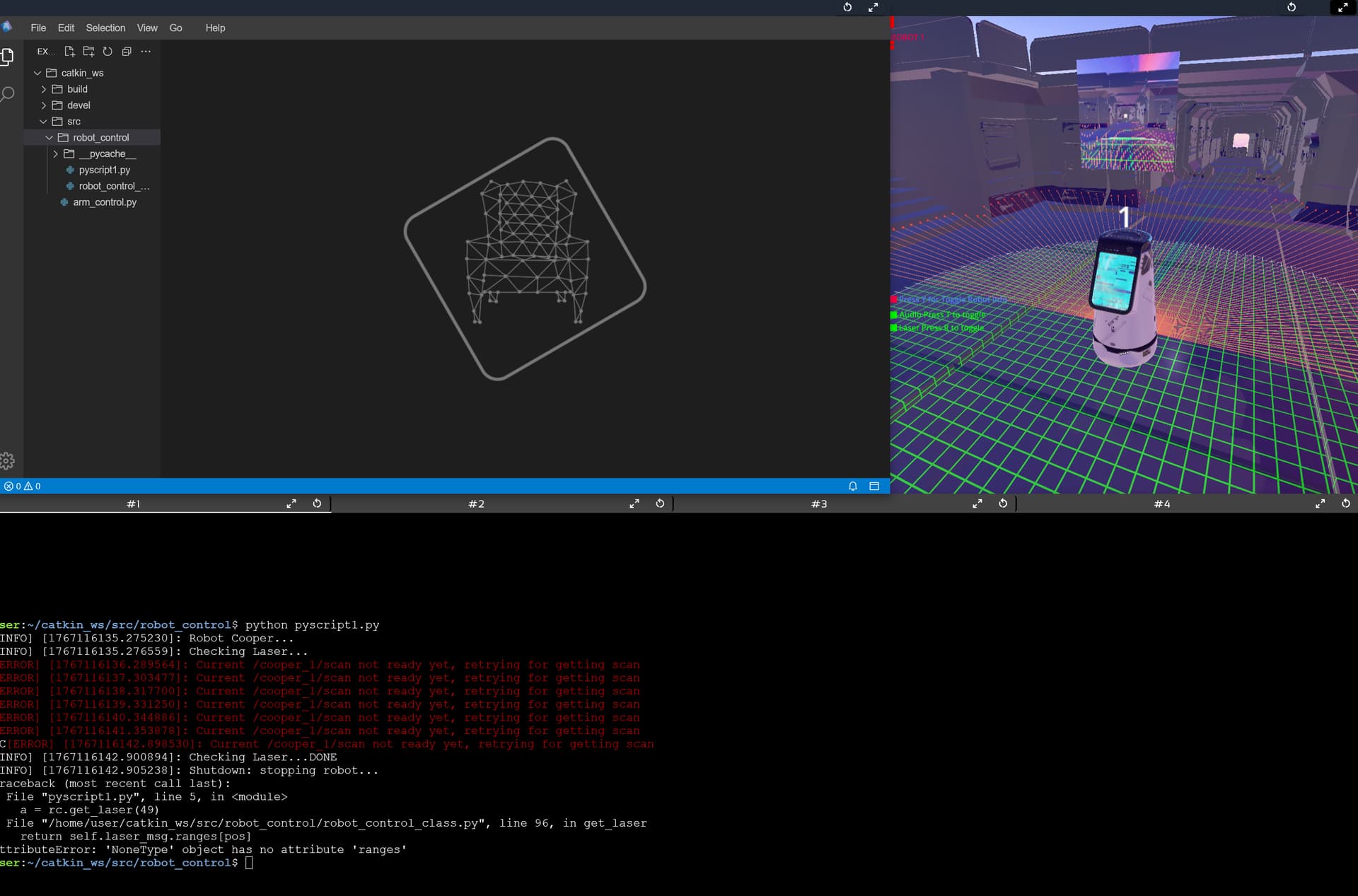The image size is (1358, 896).
Task: Open the Selection menu
Action: pyautogui.click(x=105, y=28)
